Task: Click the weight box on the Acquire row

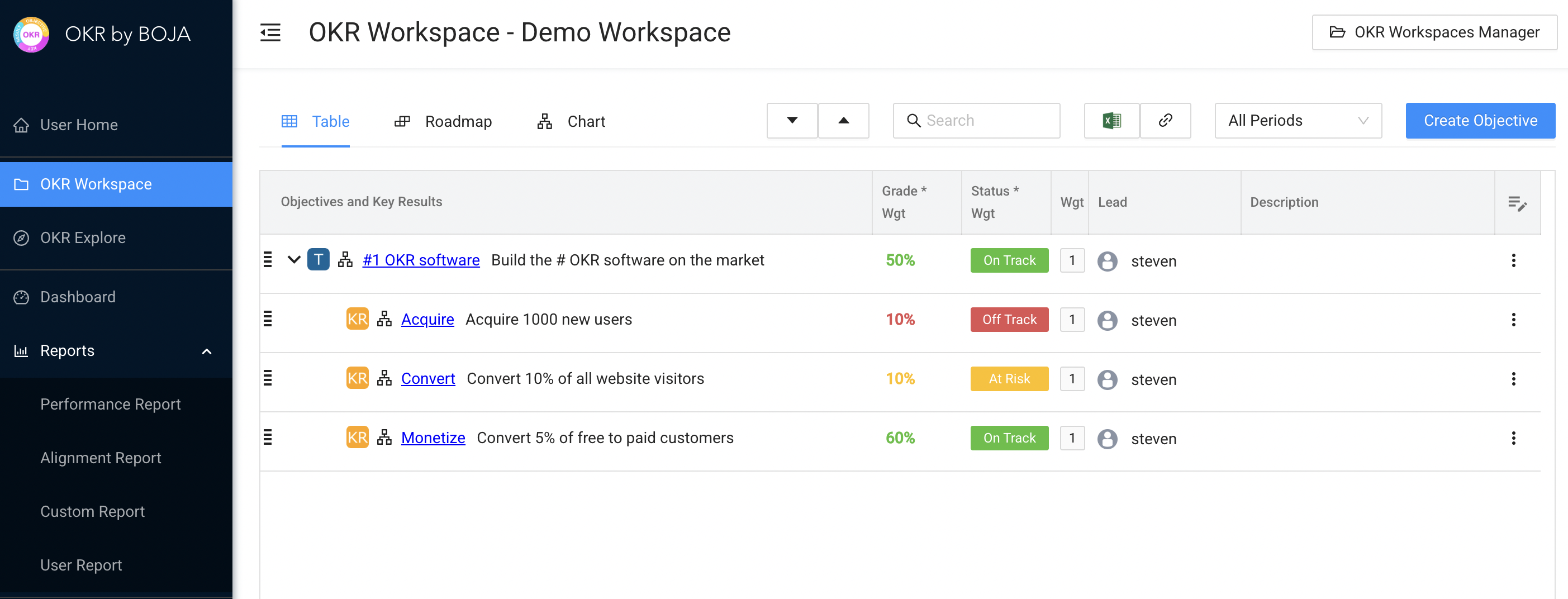Action: coord(1072,319)
